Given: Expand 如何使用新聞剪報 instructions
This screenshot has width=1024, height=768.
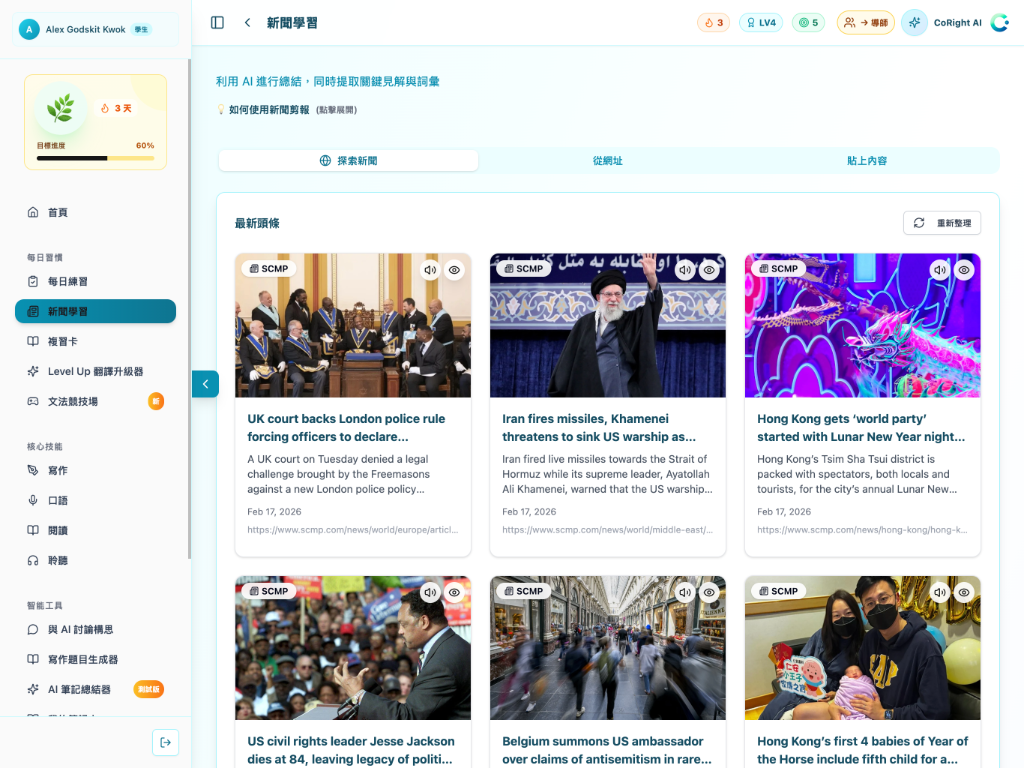Looking at the screenshot, I should (287, 110).
